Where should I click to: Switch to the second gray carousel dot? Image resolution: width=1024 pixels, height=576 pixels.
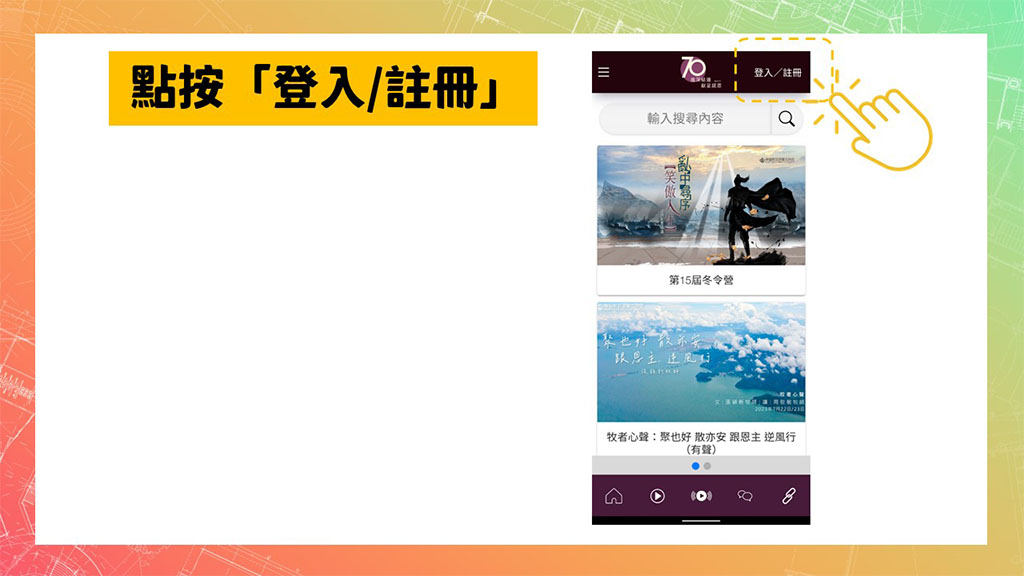tap(707, 466)
